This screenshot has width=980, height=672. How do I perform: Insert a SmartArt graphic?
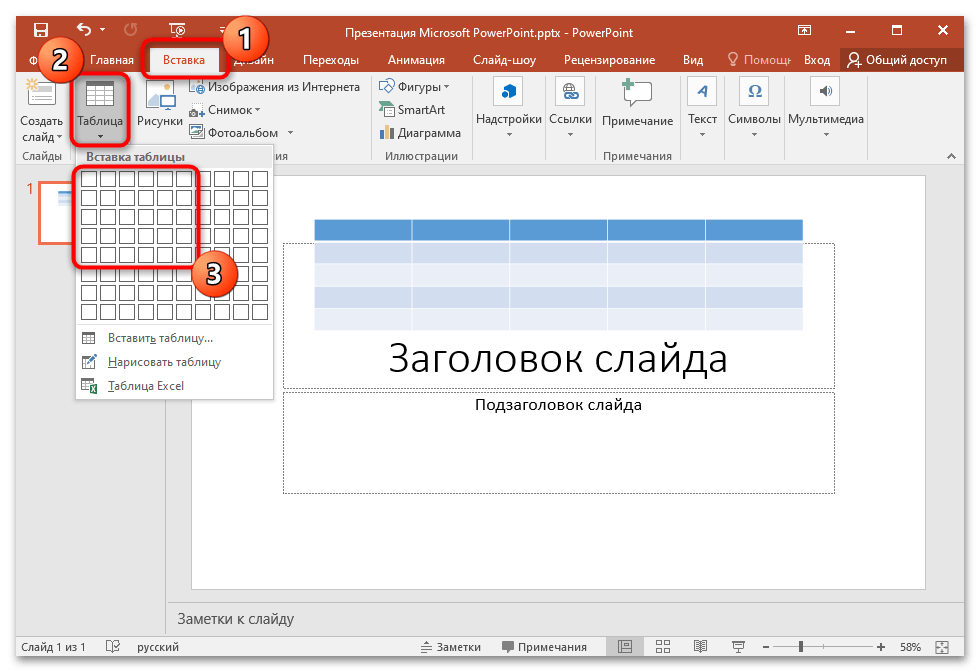[x=412, y=110]
